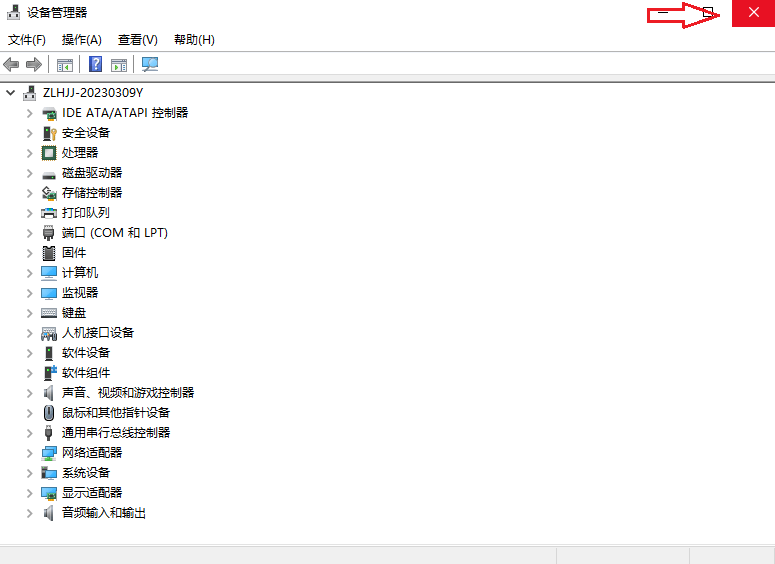Scan for hardware changes toolbar icon
The width and height of the screenshot is (775, 564).
click(x=150, y=64)
